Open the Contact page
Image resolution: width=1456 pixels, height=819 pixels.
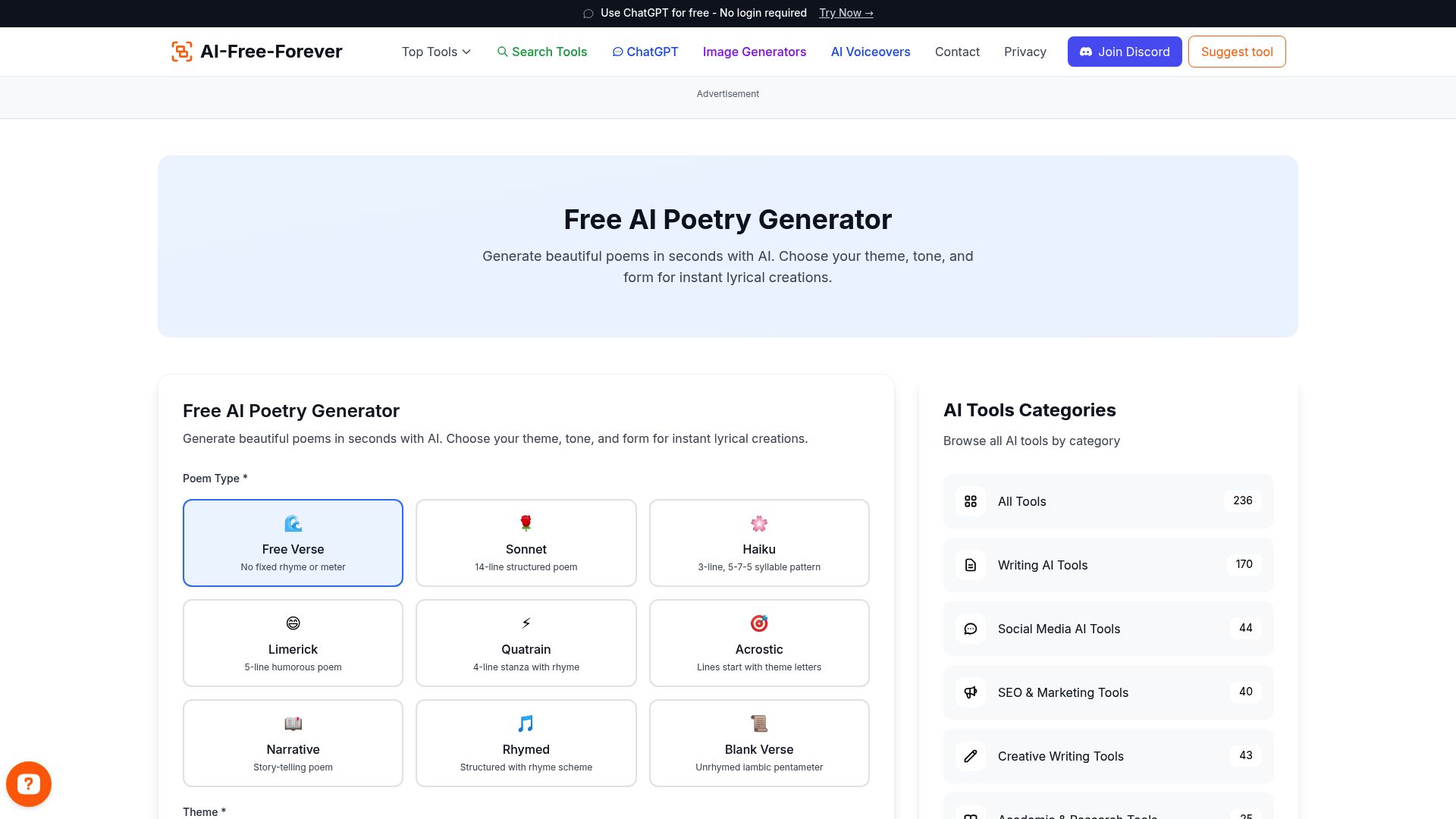tap(957, 52)
